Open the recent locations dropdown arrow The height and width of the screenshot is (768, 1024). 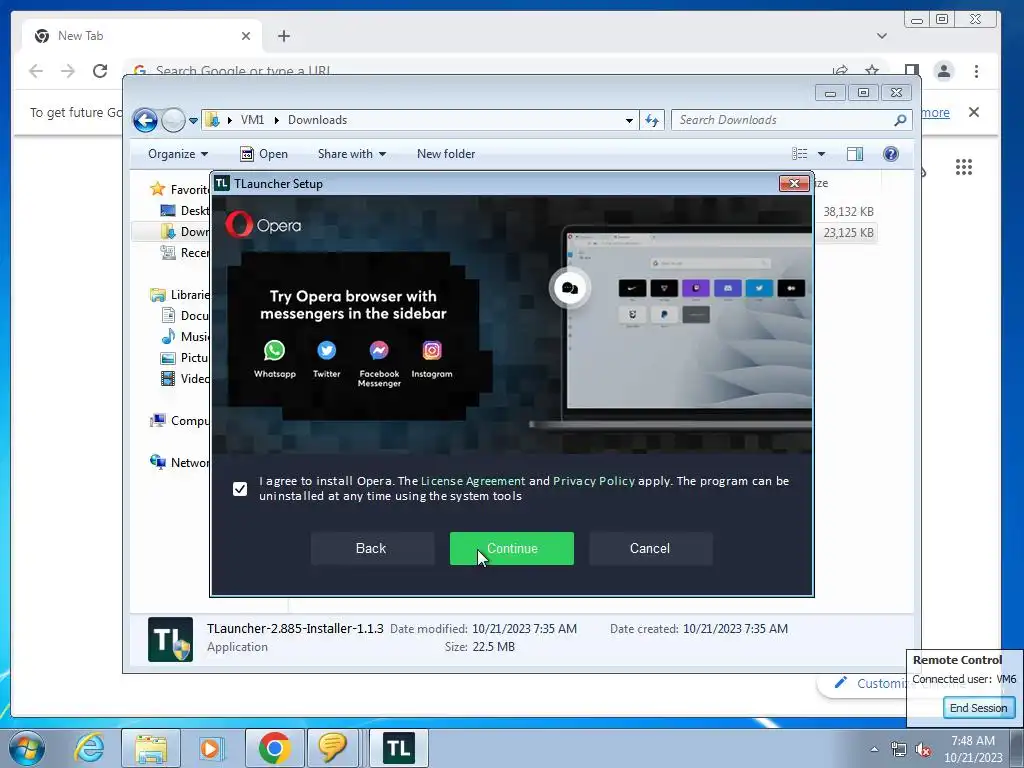click(x=193, y=121)
